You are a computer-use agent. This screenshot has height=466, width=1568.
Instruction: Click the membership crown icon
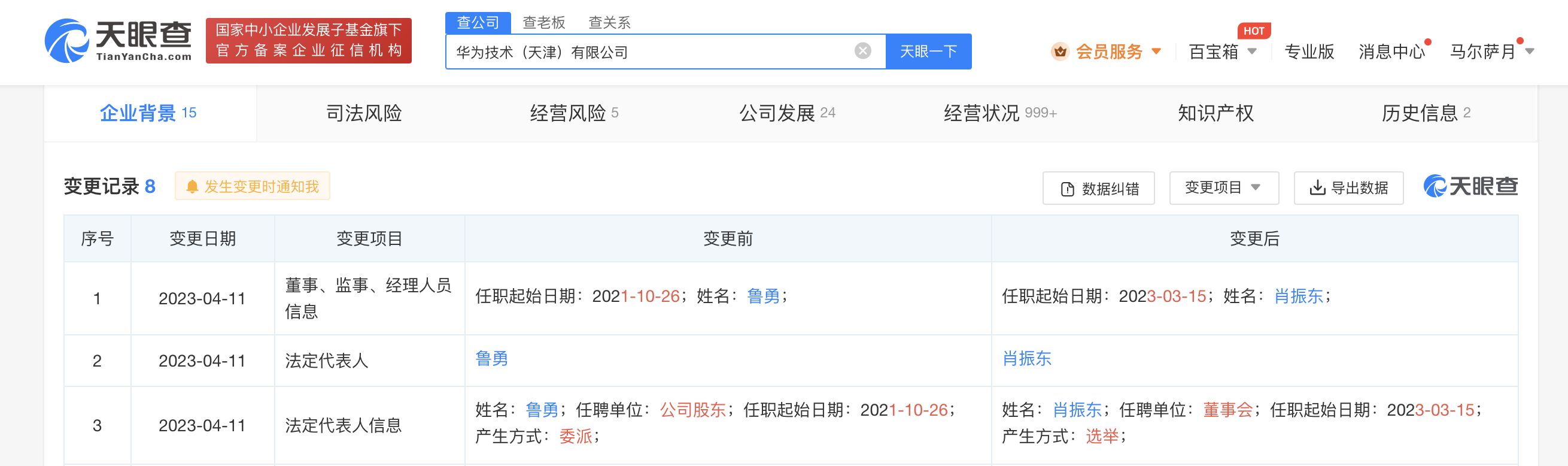(x=1060, y=52)
